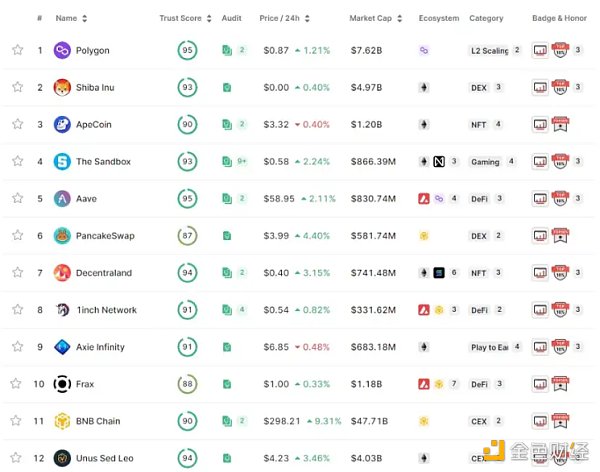Toggle favorite star for The Sandbox
The image size is (600, 472).
click(x=17, y=161)
